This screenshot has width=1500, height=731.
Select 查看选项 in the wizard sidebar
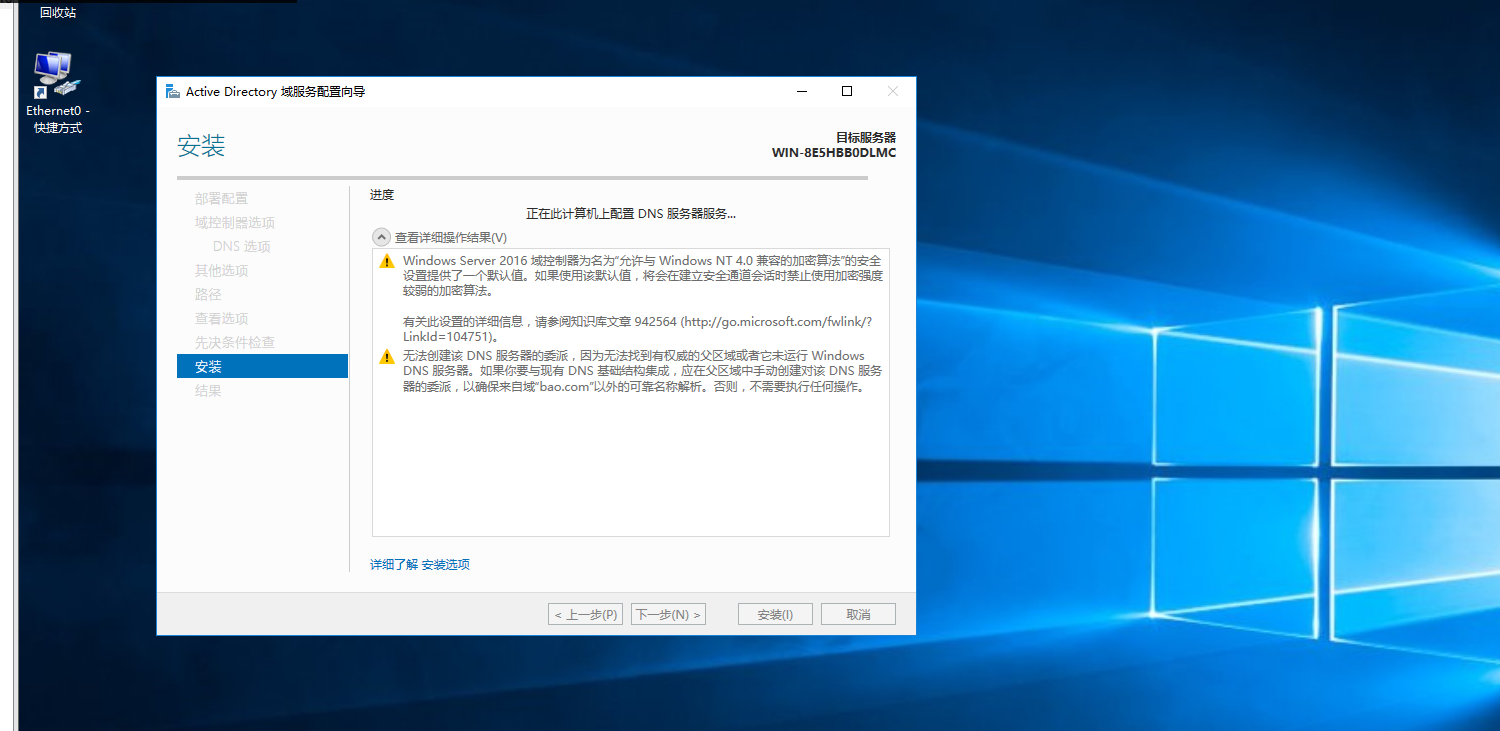pos(222,318)
